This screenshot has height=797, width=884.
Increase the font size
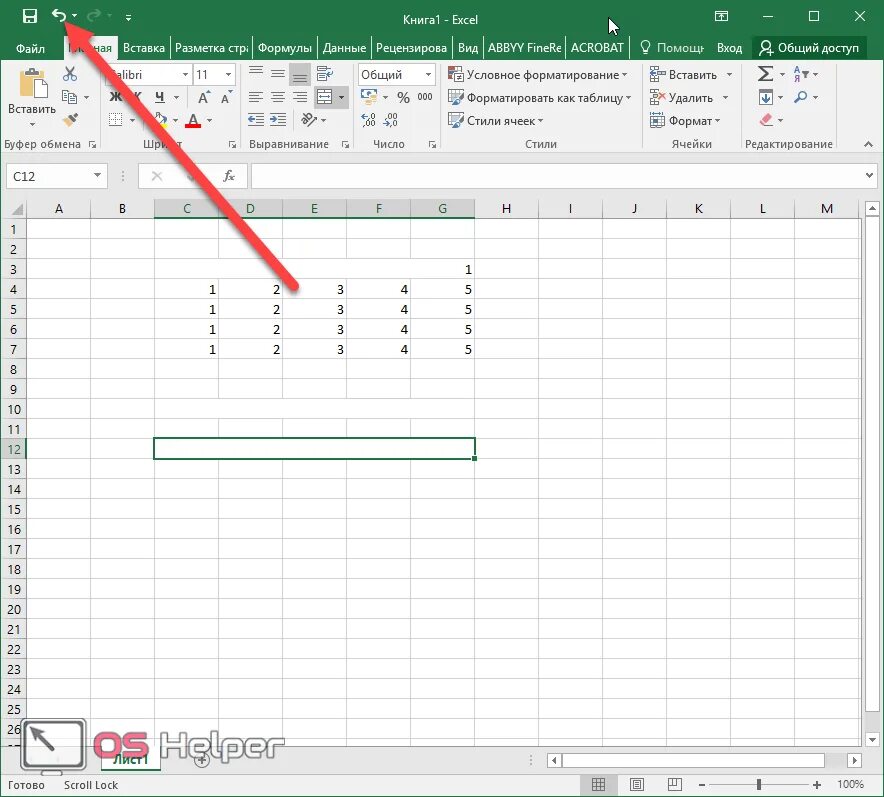tap(204, 98)
